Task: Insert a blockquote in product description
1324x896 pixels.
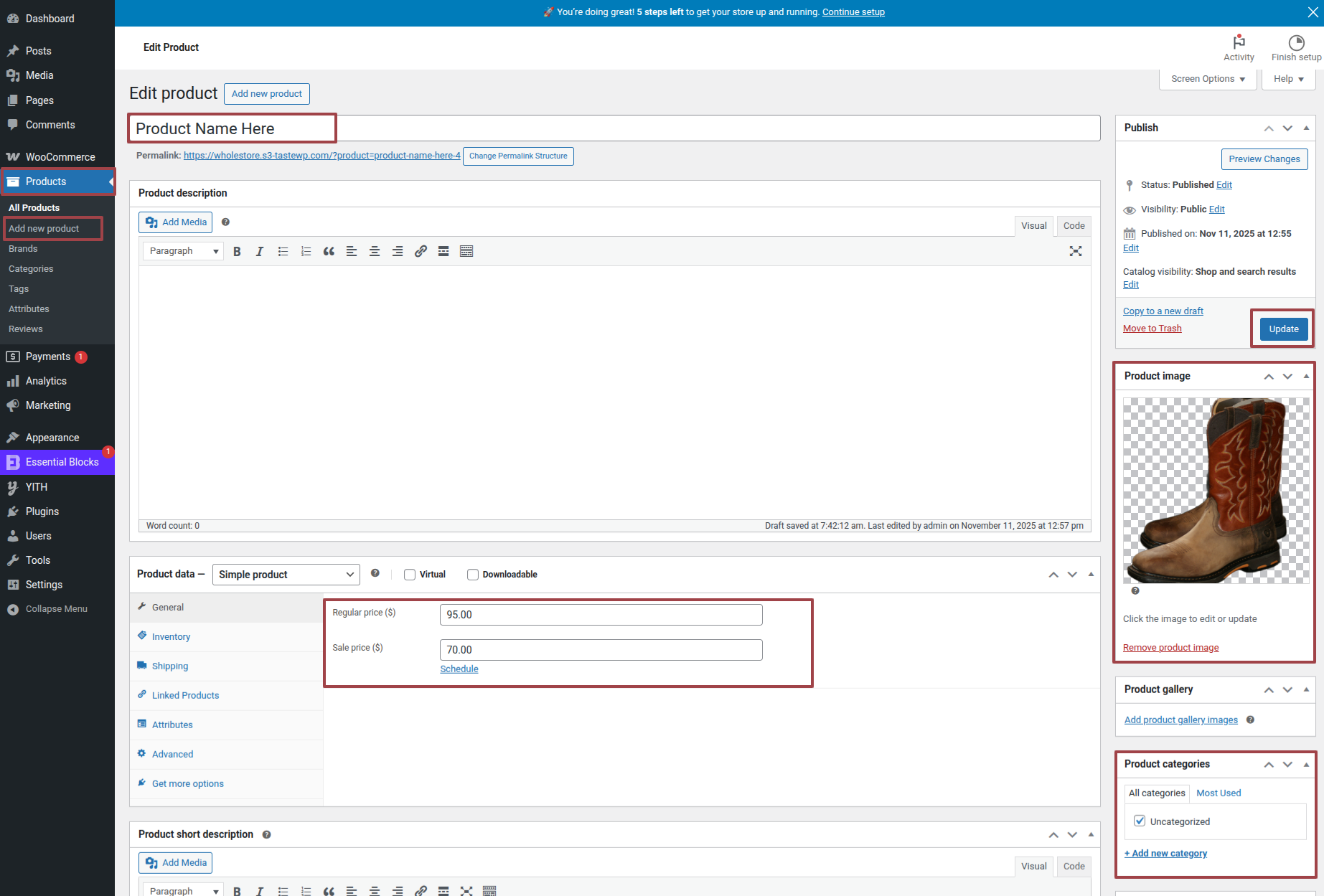Action: pos(329,251)
